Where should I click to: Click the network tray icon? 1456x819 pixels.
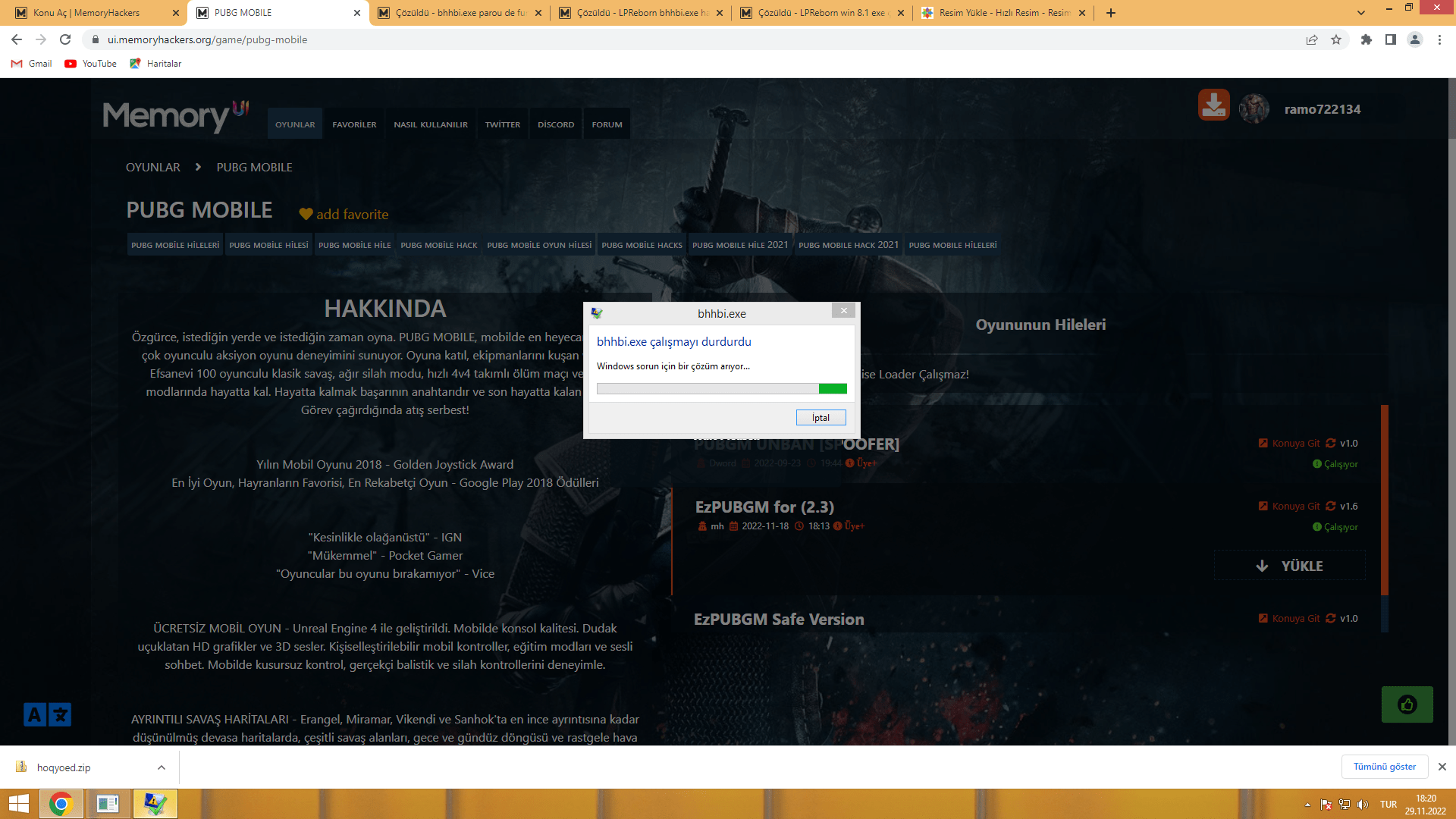[x=1345, y=805]
